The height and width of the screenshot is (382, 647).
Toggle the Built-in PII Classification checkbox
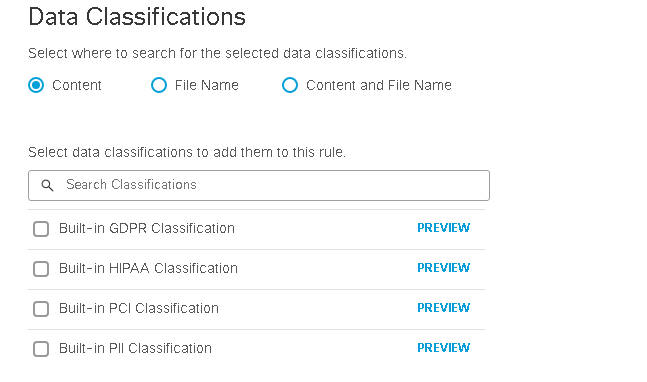pyautogui.click(x=41, y=349)
